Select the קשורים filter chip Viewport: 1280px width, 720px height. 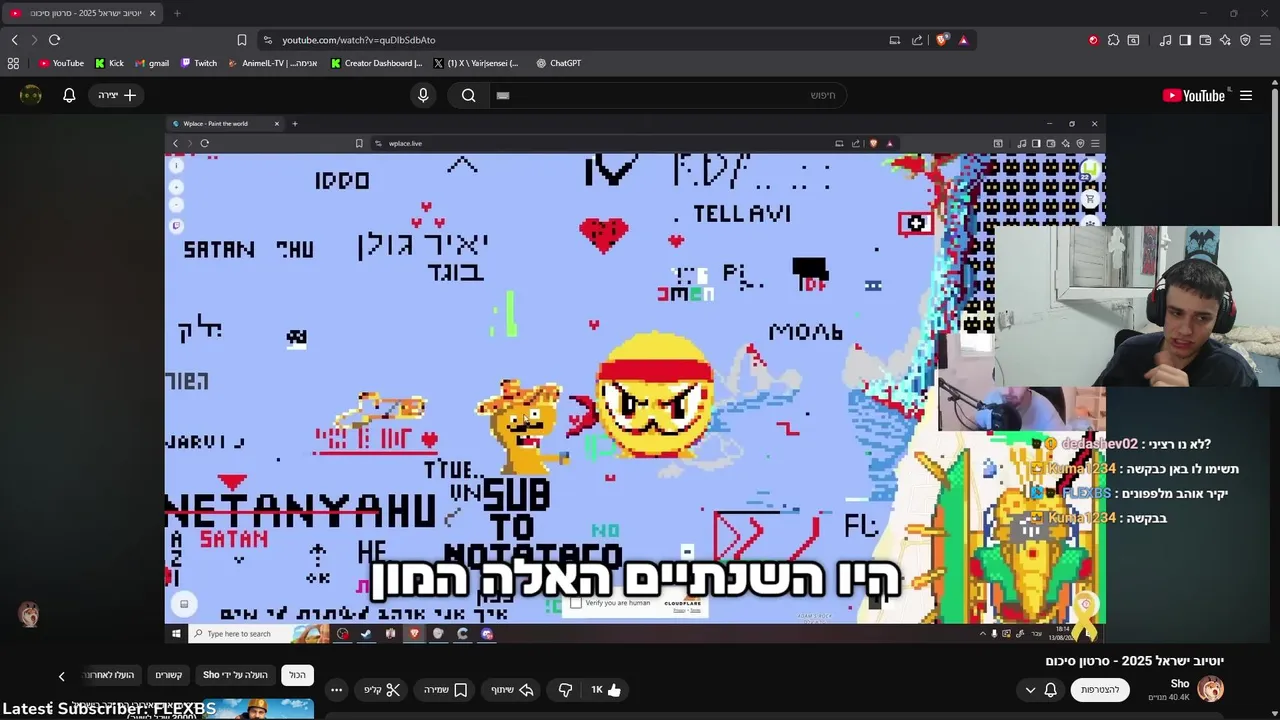[168, 675]
